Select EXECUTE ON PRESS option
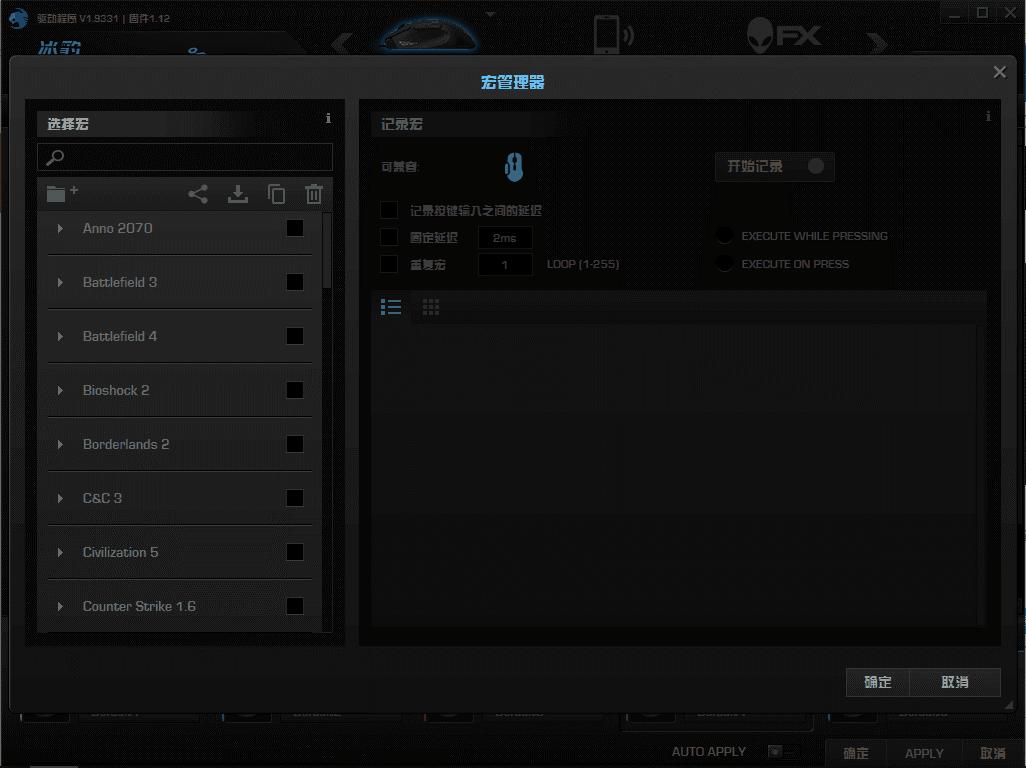1026x768 pixels. [x=724, y=264]
